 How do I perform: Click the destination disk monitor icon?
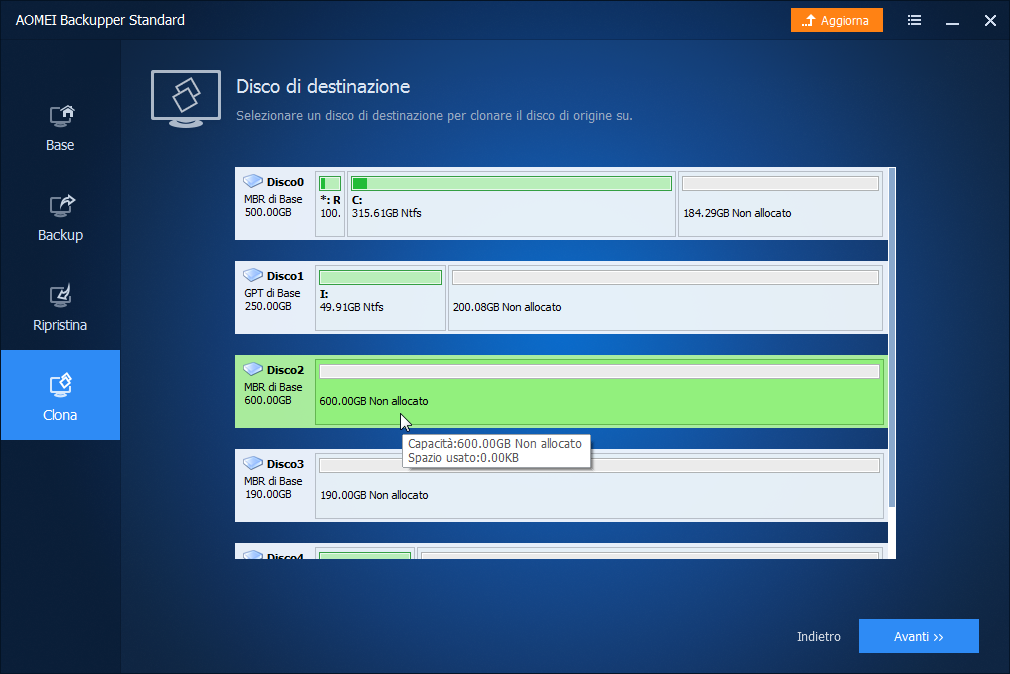point(186,99)
